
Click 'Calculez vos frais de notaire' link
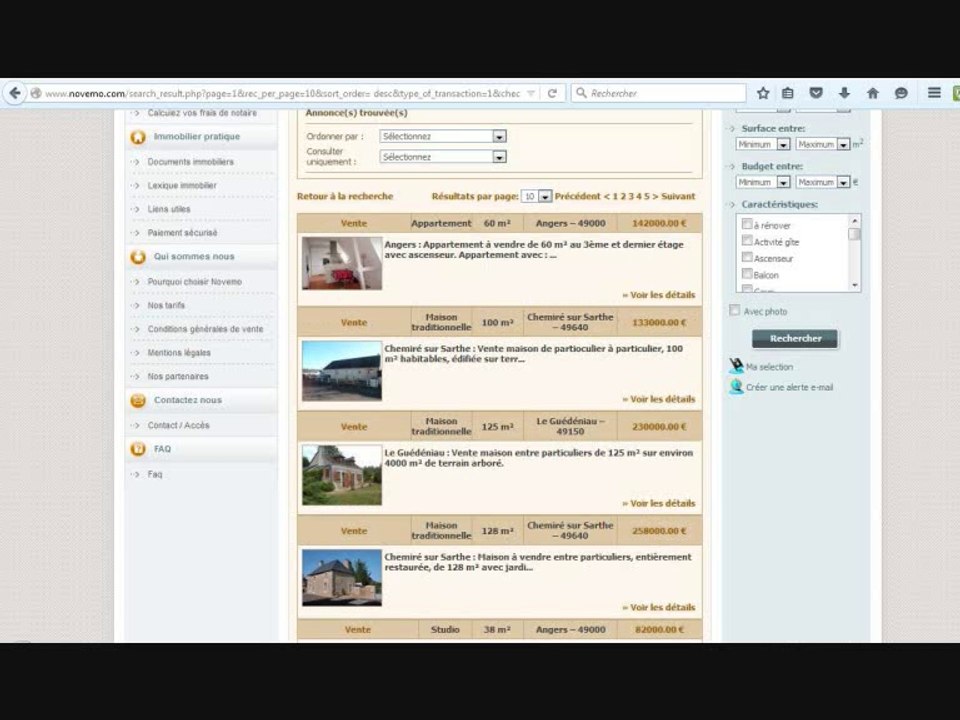coord(202,113)
